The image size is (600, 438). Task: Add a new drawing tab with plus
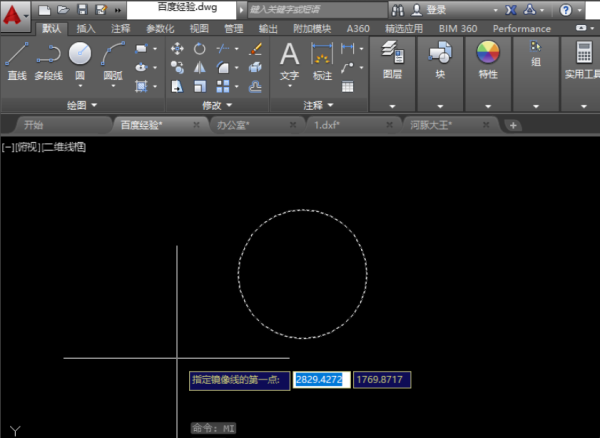pos(513,125)
